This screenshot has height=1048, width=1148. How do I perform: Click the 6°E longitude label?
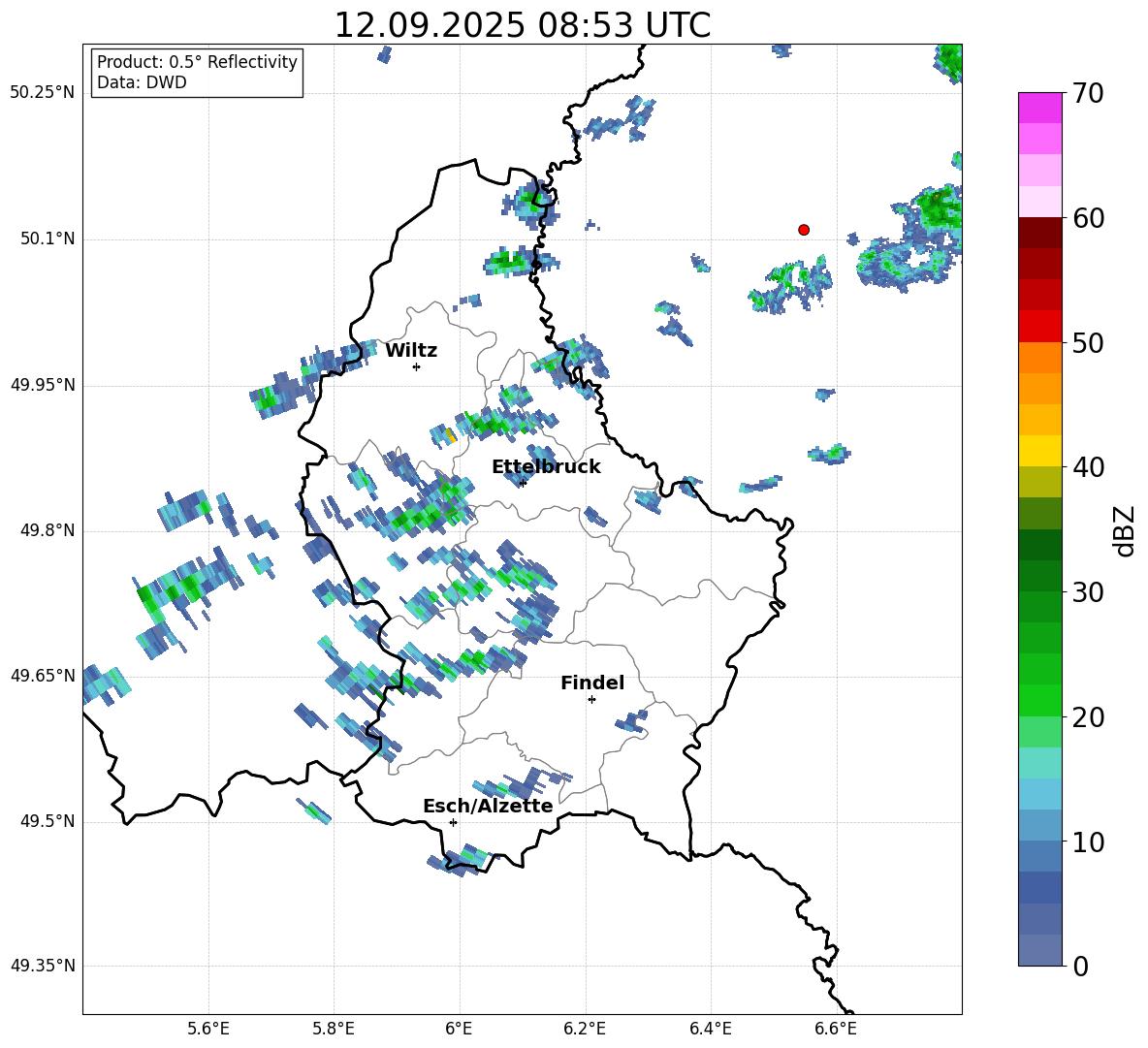tap(459, 1029)
